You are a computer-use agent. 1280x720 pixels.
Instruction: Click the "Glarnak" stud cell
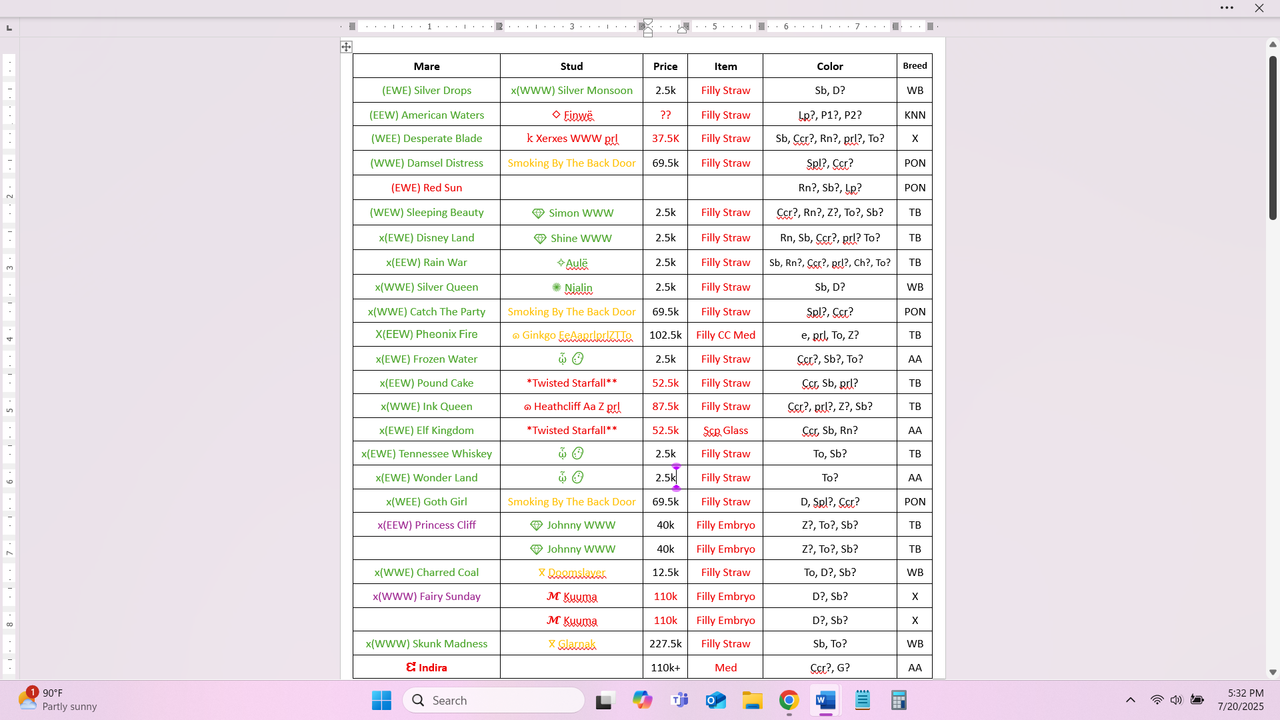coord(572,644)
